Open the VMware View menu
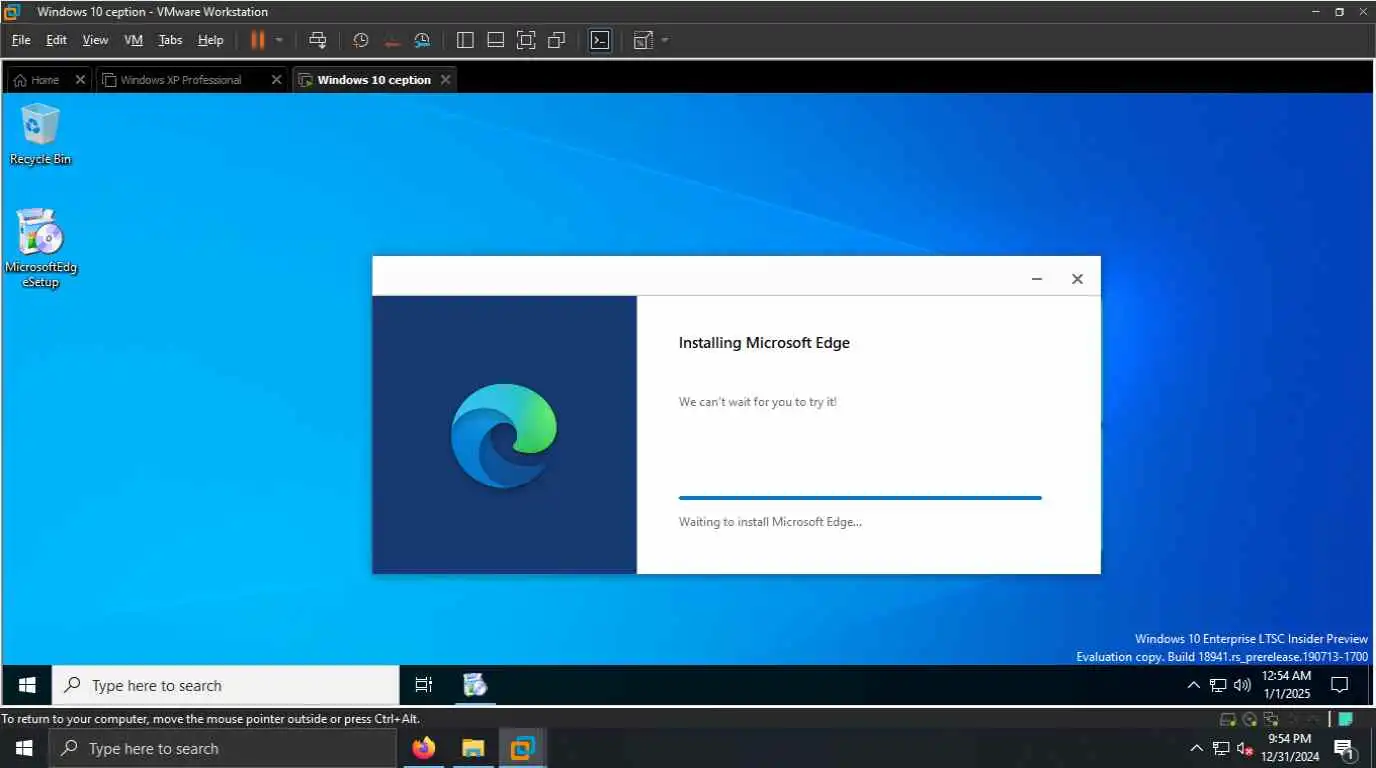Screen dimensions: 1376x768 tap(95, 40)
